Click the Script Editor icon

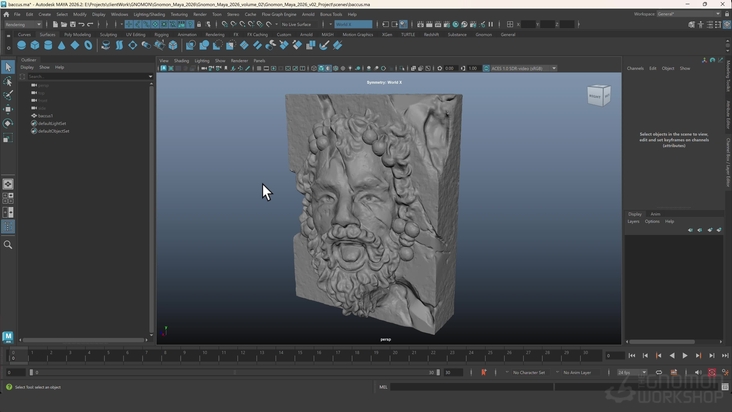point(725,387)
